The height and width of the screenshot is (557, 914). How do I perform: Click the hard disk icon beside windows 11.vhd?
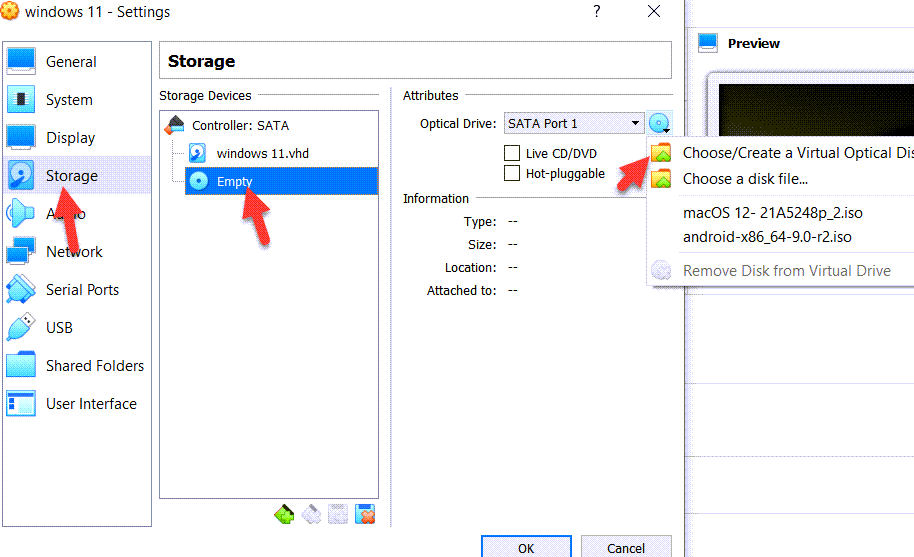tap(198, 153)
